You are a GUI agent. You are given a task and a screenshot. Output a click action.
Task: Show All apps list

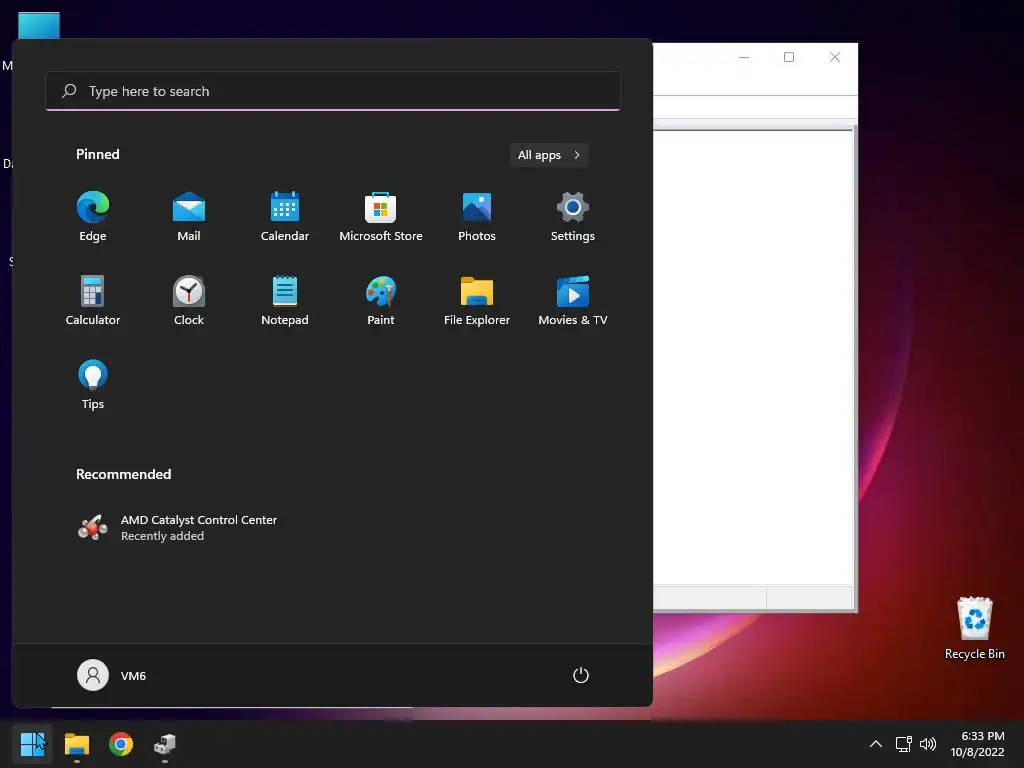click(x=549, y=155)
